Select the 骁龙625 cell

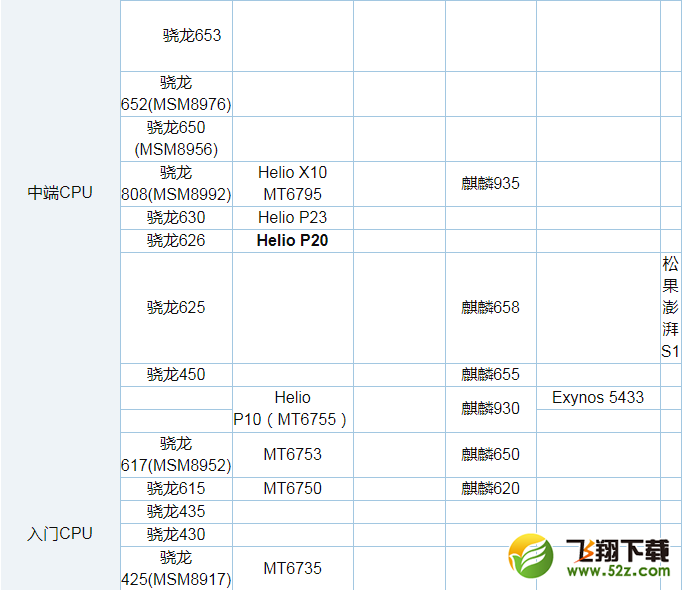pos(176,307)
